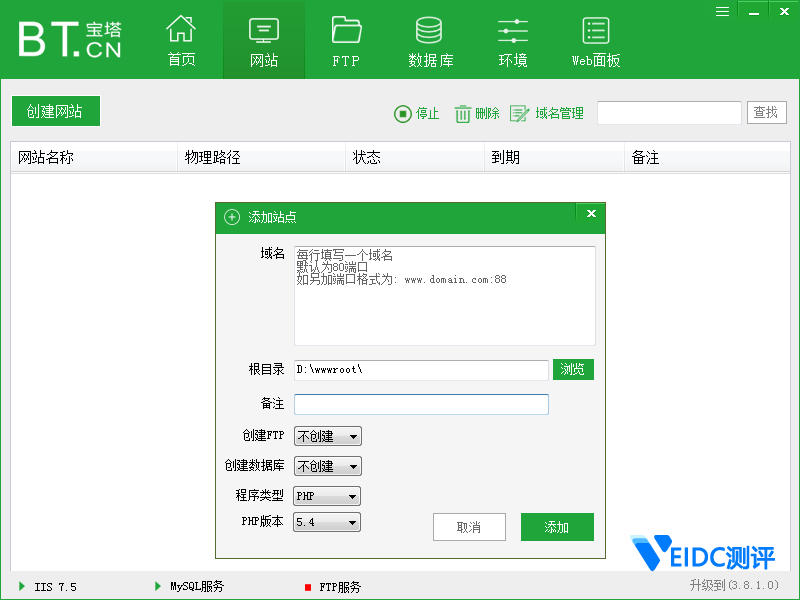Go to the 数据库 database section
800x600 pixels.
[430, 40]
